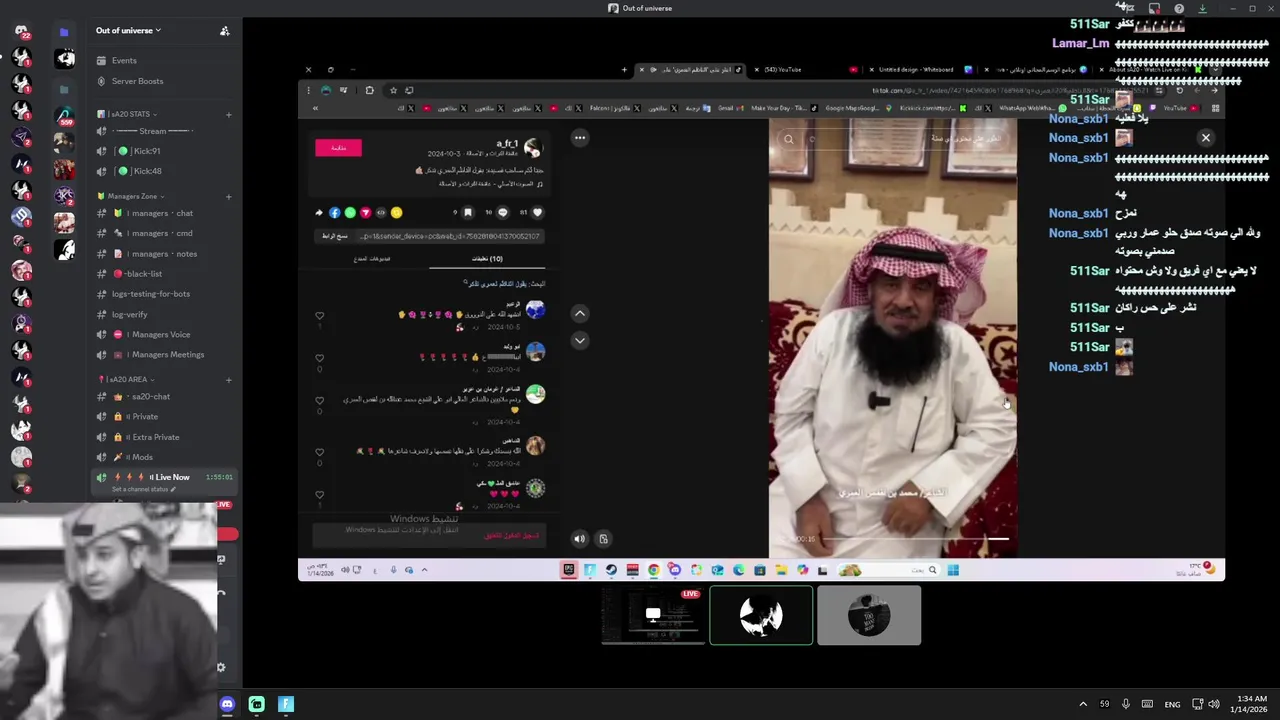Click the invite people icon in server header

(224, 31)
